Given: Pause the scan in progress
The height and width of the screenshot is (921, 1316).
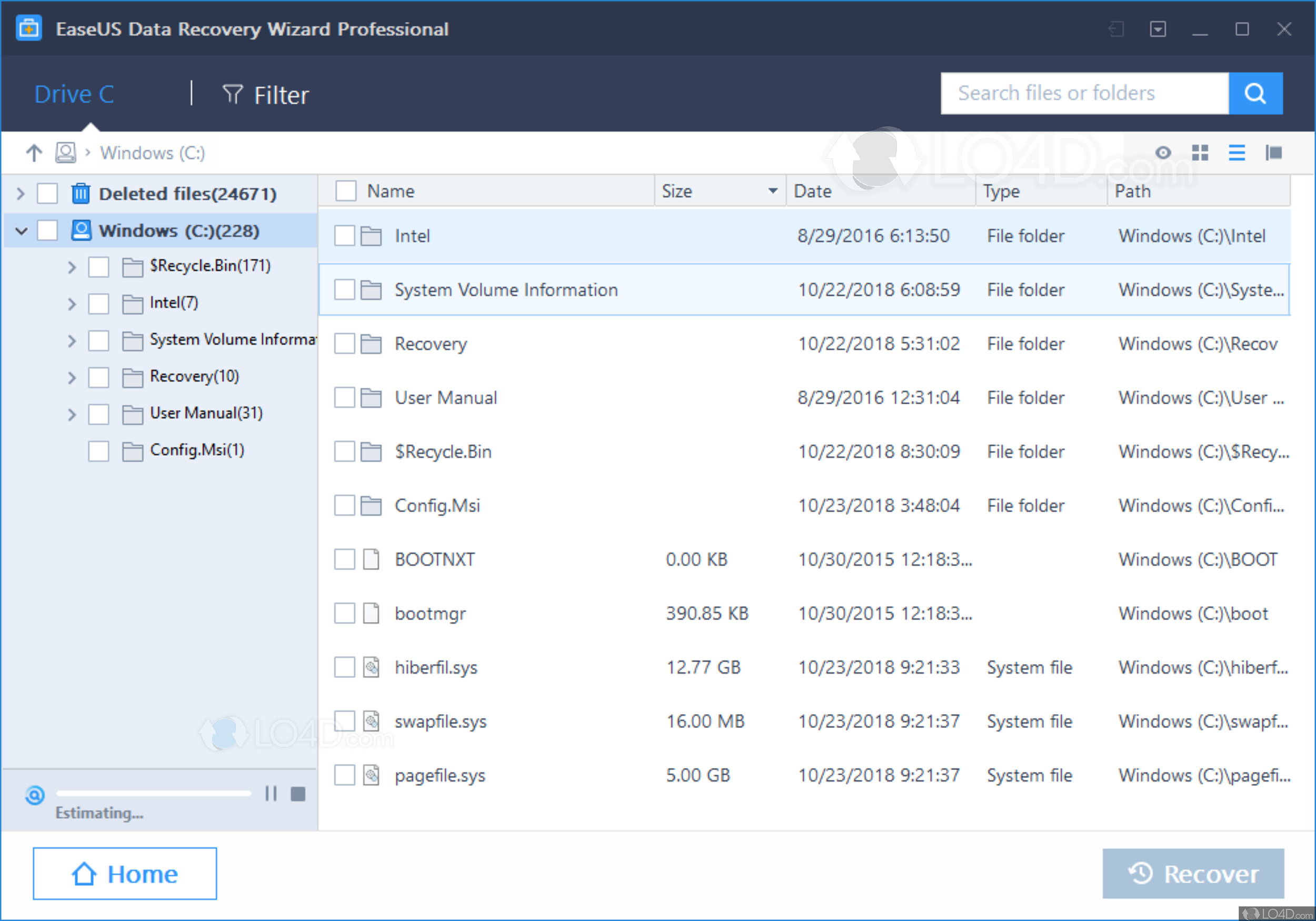Looking at the screenshot, I should [271, 793].
